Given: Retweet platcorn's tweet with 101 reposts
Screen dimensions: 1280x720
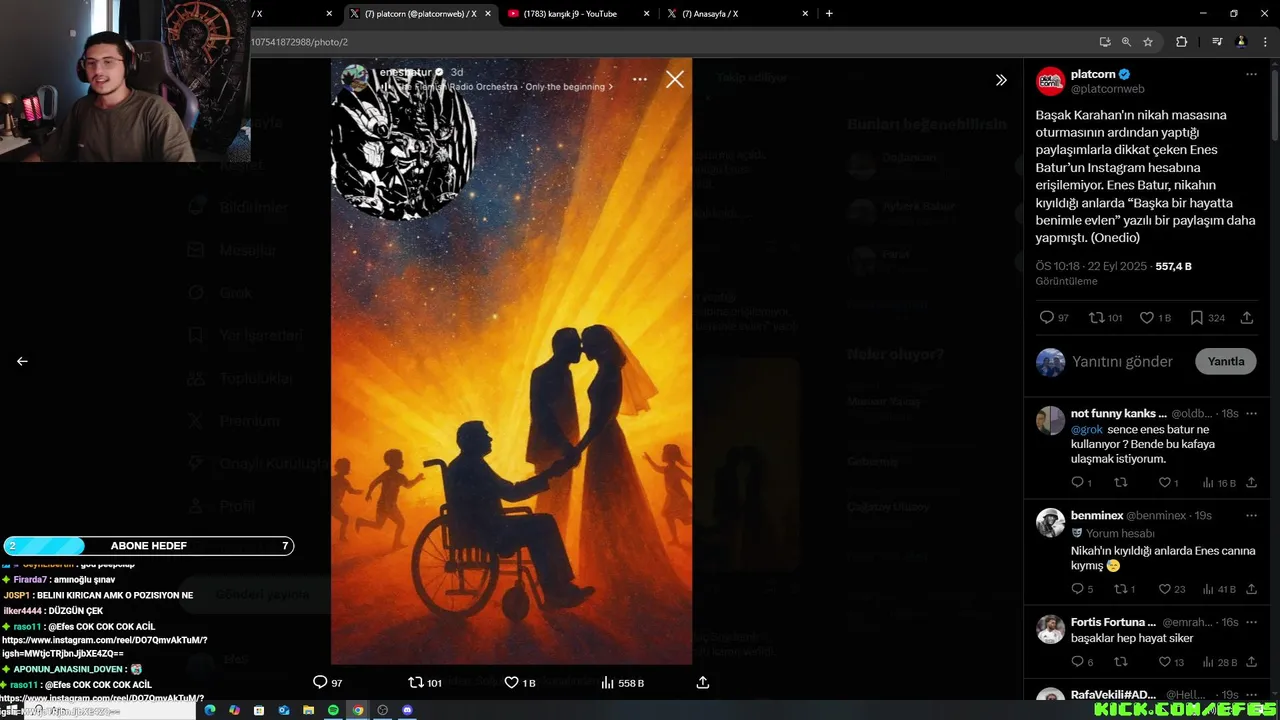Looking at the screenshot, I should tap(1097, 317).
